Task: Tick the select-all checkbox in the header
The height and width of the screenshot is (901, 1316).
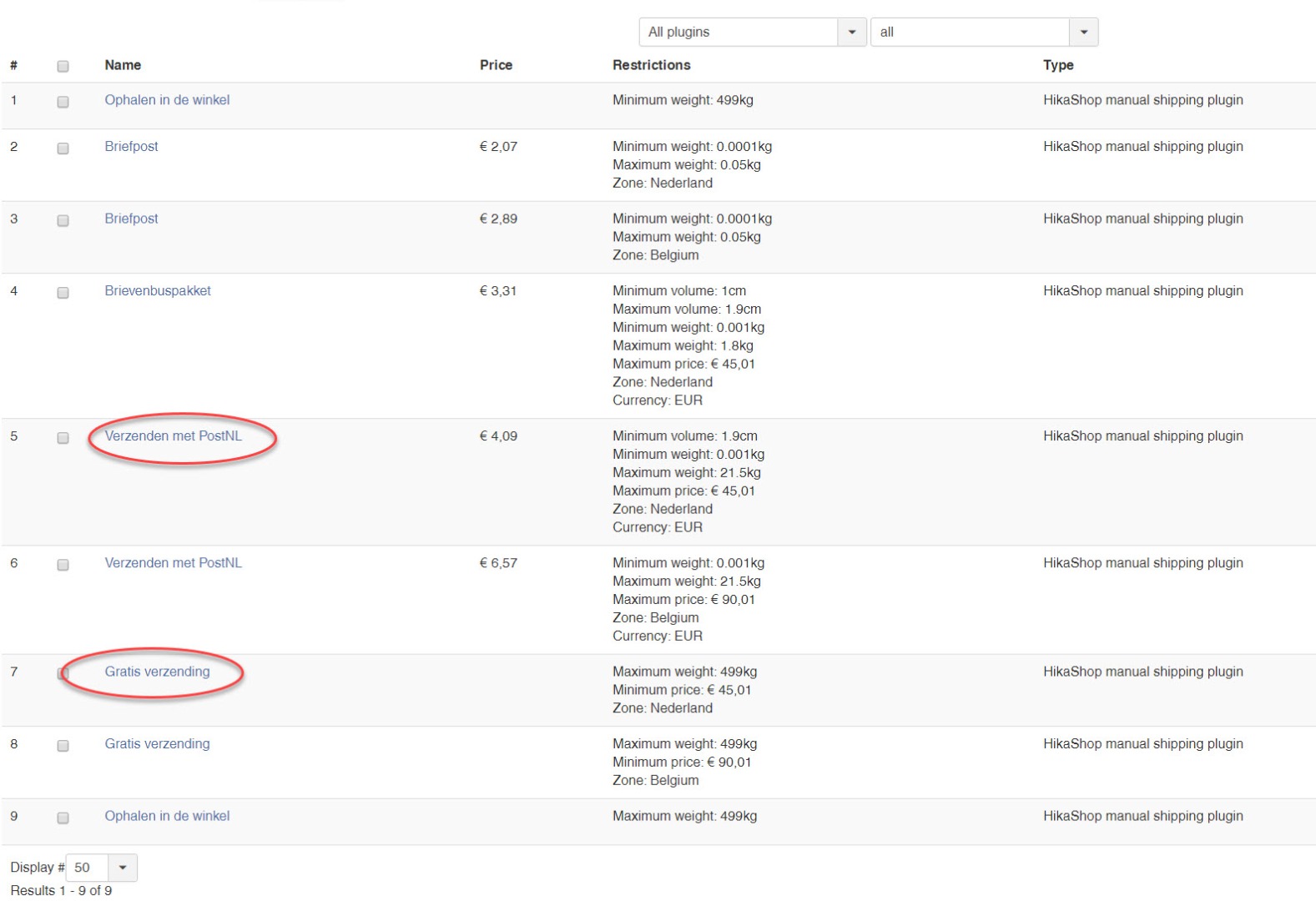Action: 63,66
